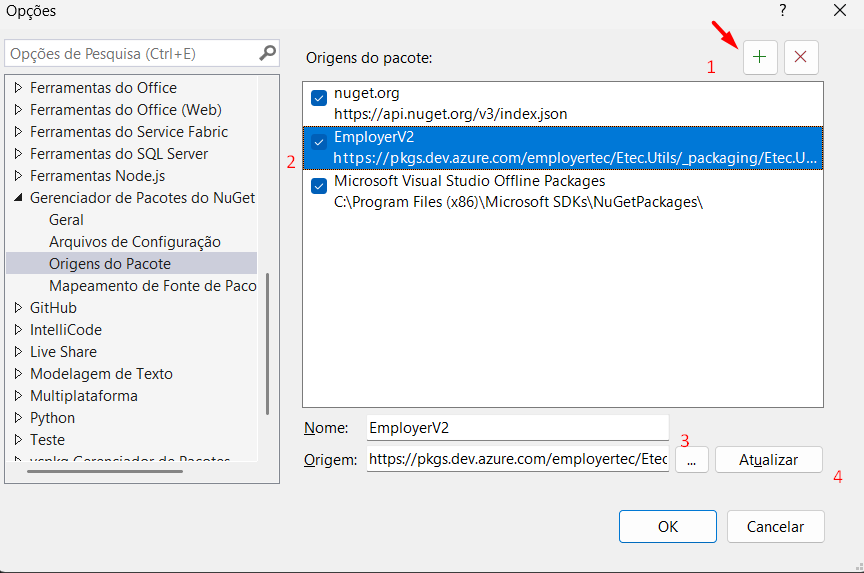Select Multiplataforma tree label
Viewport: 864px width, 573px height.
(x=84, y=396)
